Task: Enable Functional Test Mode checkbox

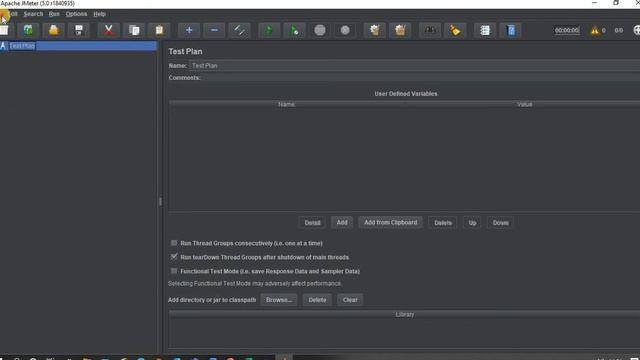Action: [x=174, y=271]
